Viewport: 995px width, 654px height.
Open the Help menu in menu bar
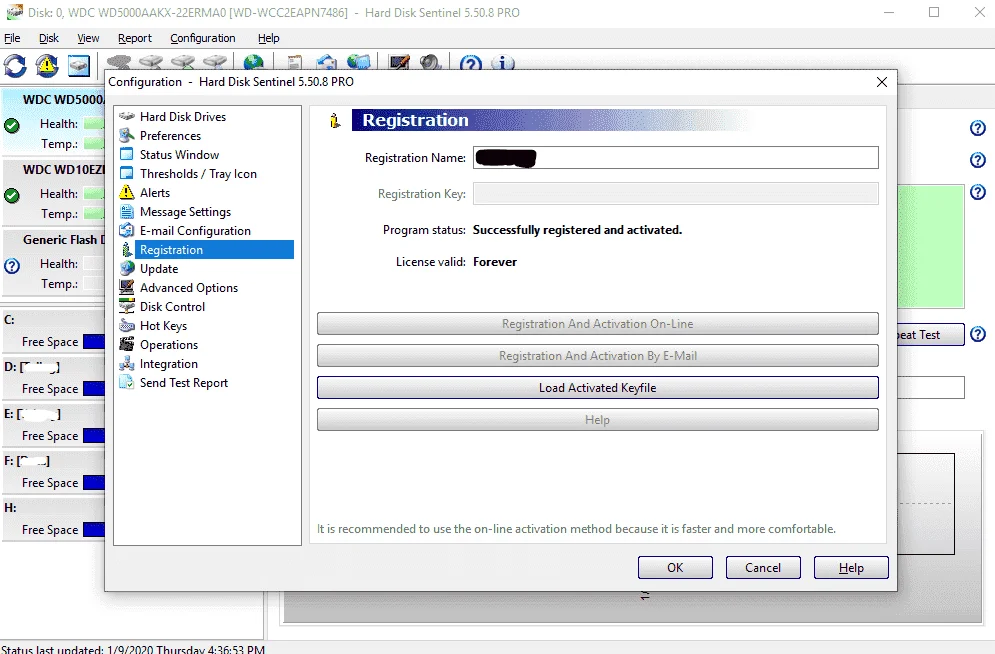point(268,38)
